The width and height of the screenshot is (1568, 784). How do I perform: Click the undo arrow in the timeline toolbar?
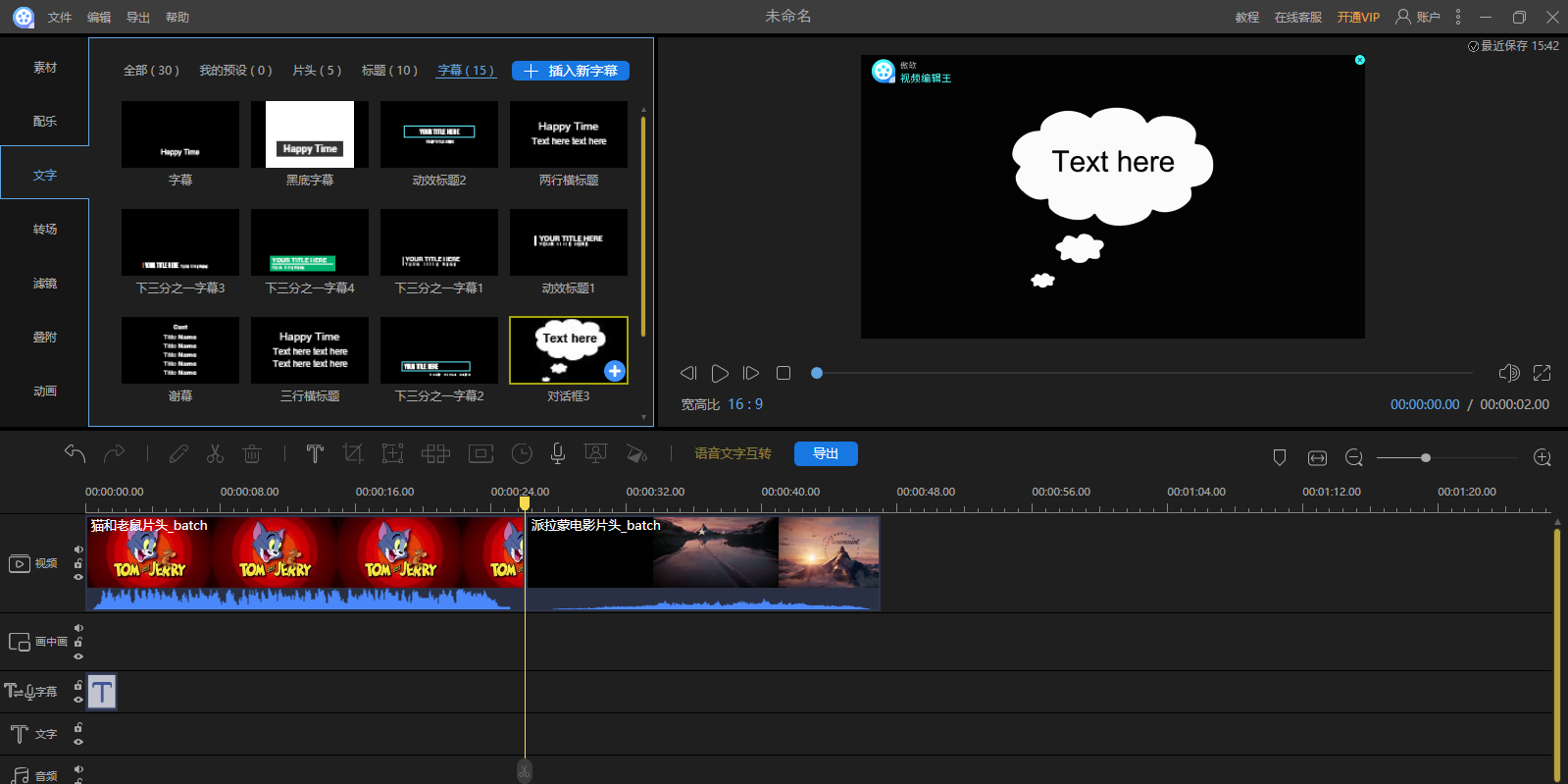point(76,453)
